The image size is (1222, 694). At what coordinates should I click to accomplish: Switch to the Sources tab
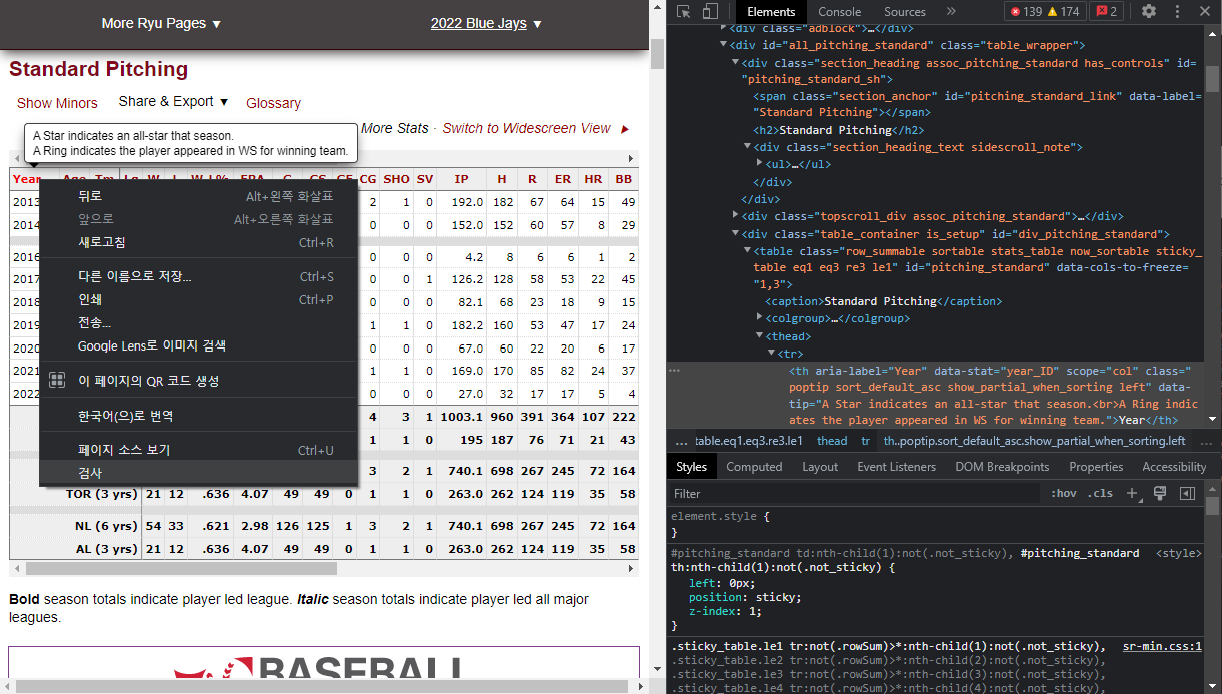905,12
